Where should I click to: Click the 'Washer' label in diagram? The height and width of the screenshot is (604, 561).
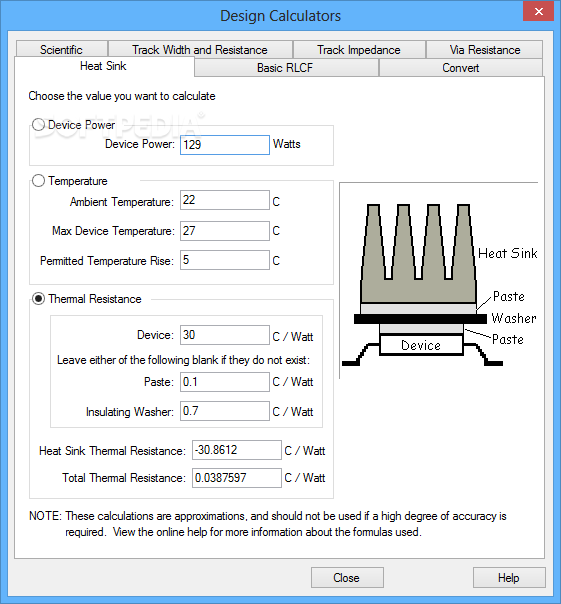click(514, 318)
